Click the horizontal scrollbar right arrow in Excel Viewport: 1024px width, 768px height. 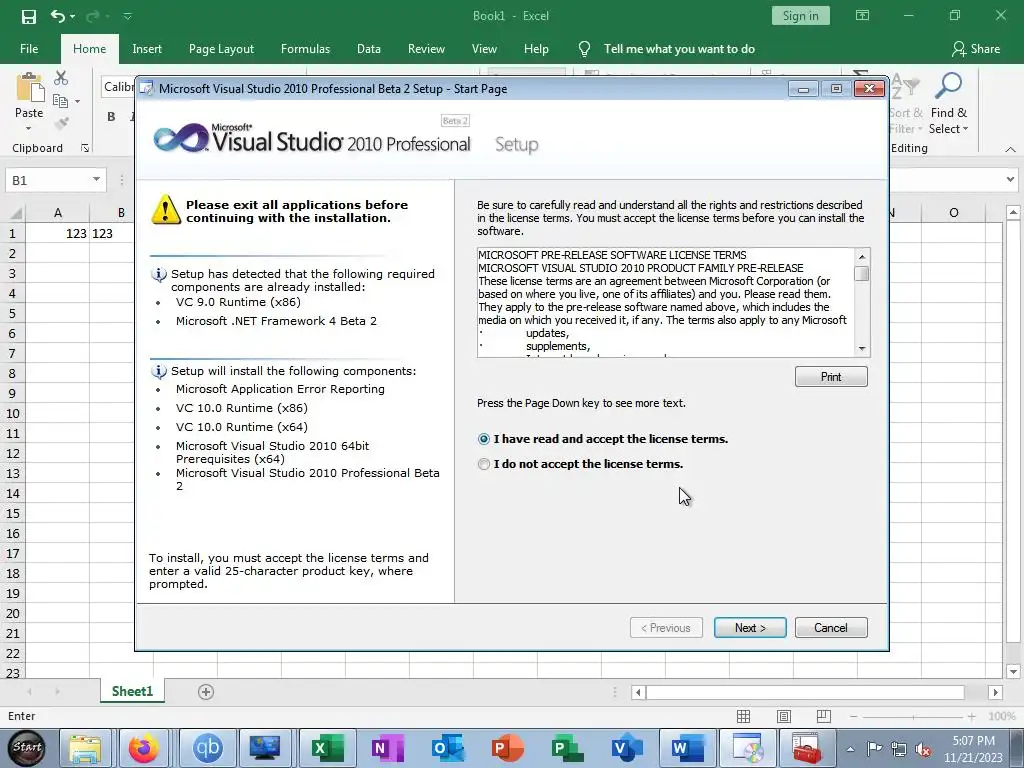[995, 692]
